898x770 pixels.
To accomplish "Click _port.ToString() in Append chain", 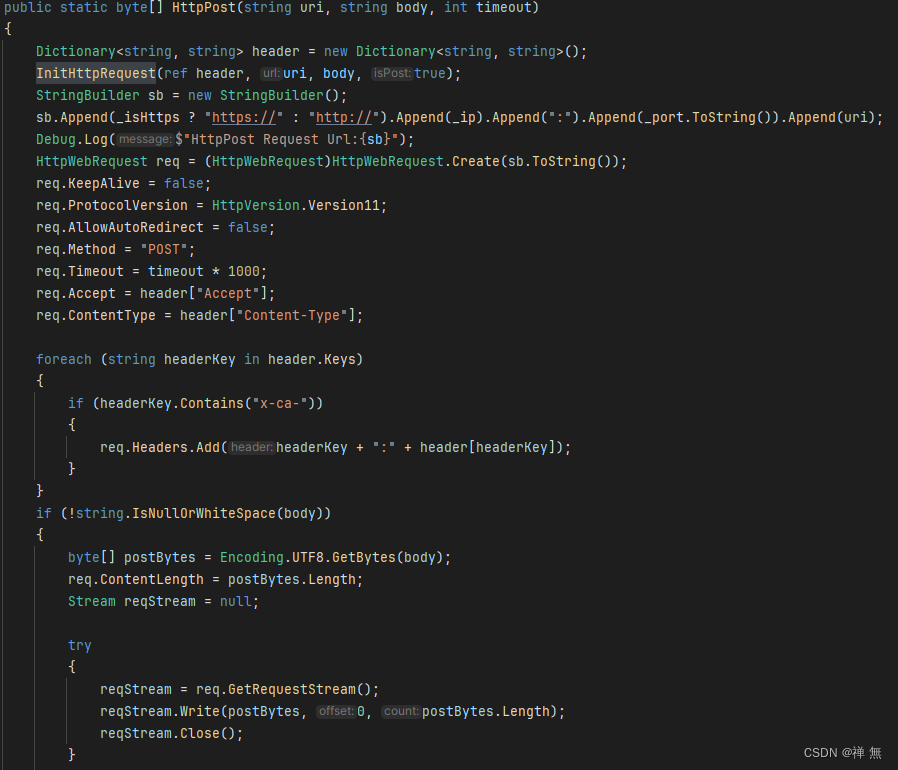I will coord(708,118).
